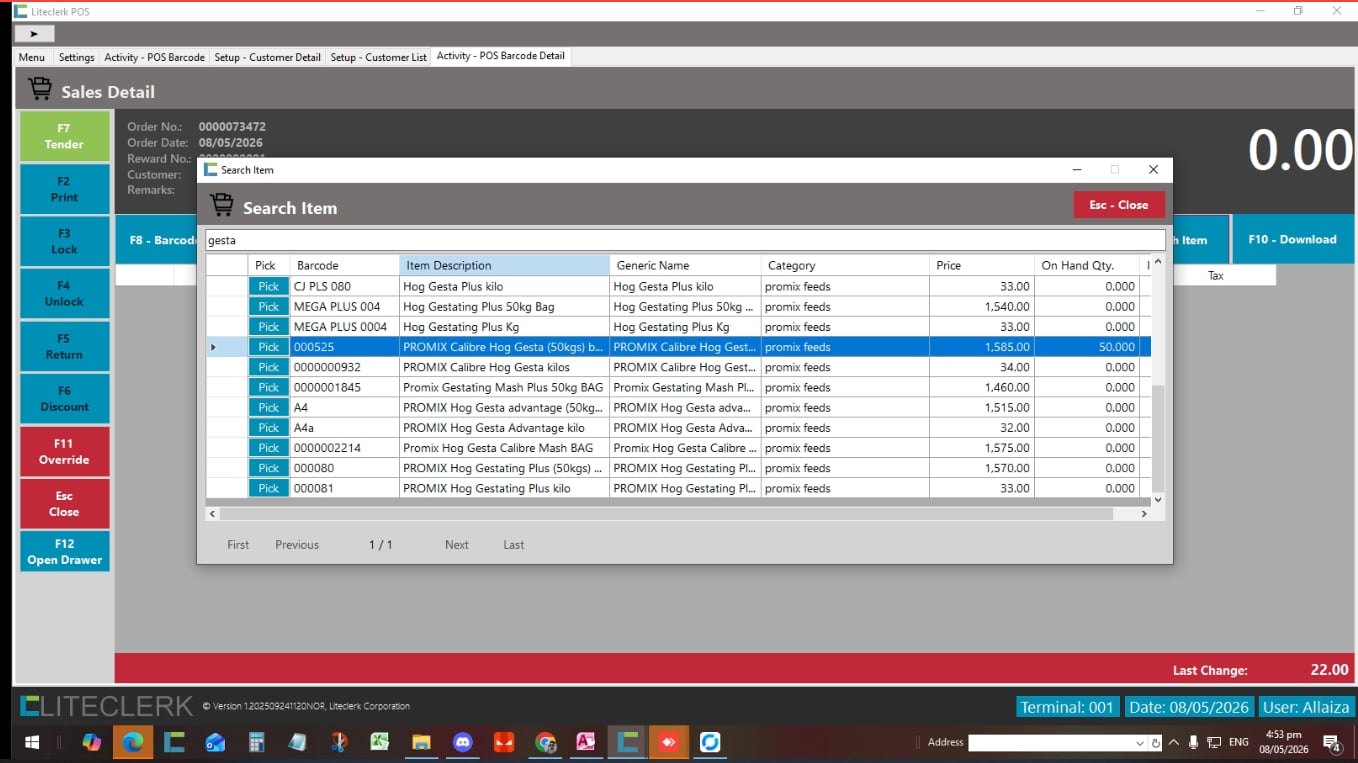This screenshot has height=763, width=1358.
Task: Pick the CJ PLS 080 item
Action: coord(268,286)
